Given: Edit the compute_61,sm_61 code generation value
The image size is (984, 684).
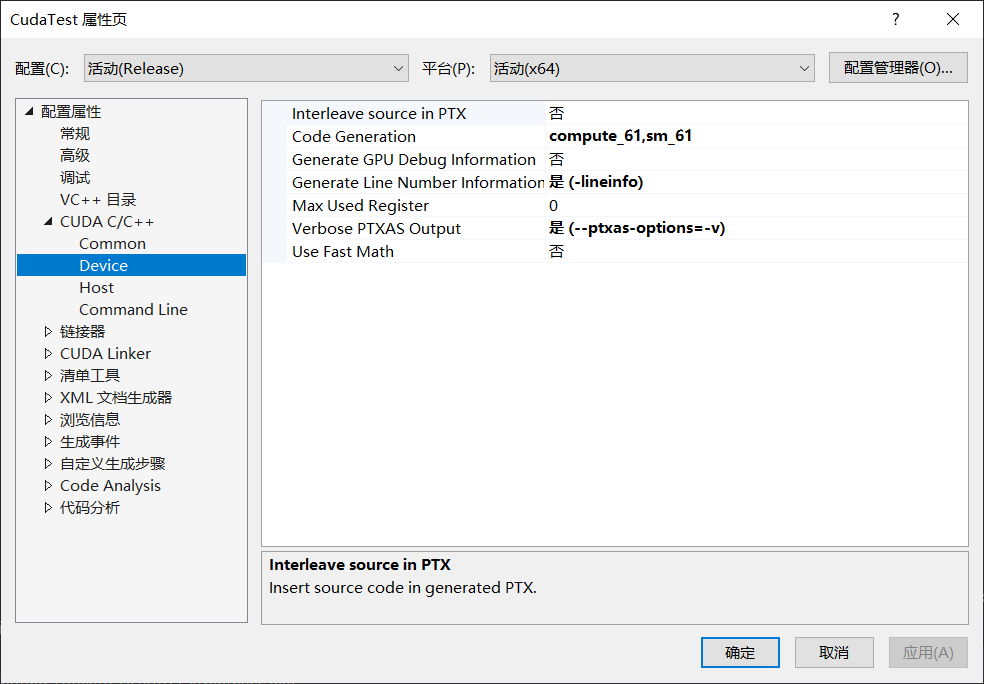Looking at the screenshot, I should 621,136.
